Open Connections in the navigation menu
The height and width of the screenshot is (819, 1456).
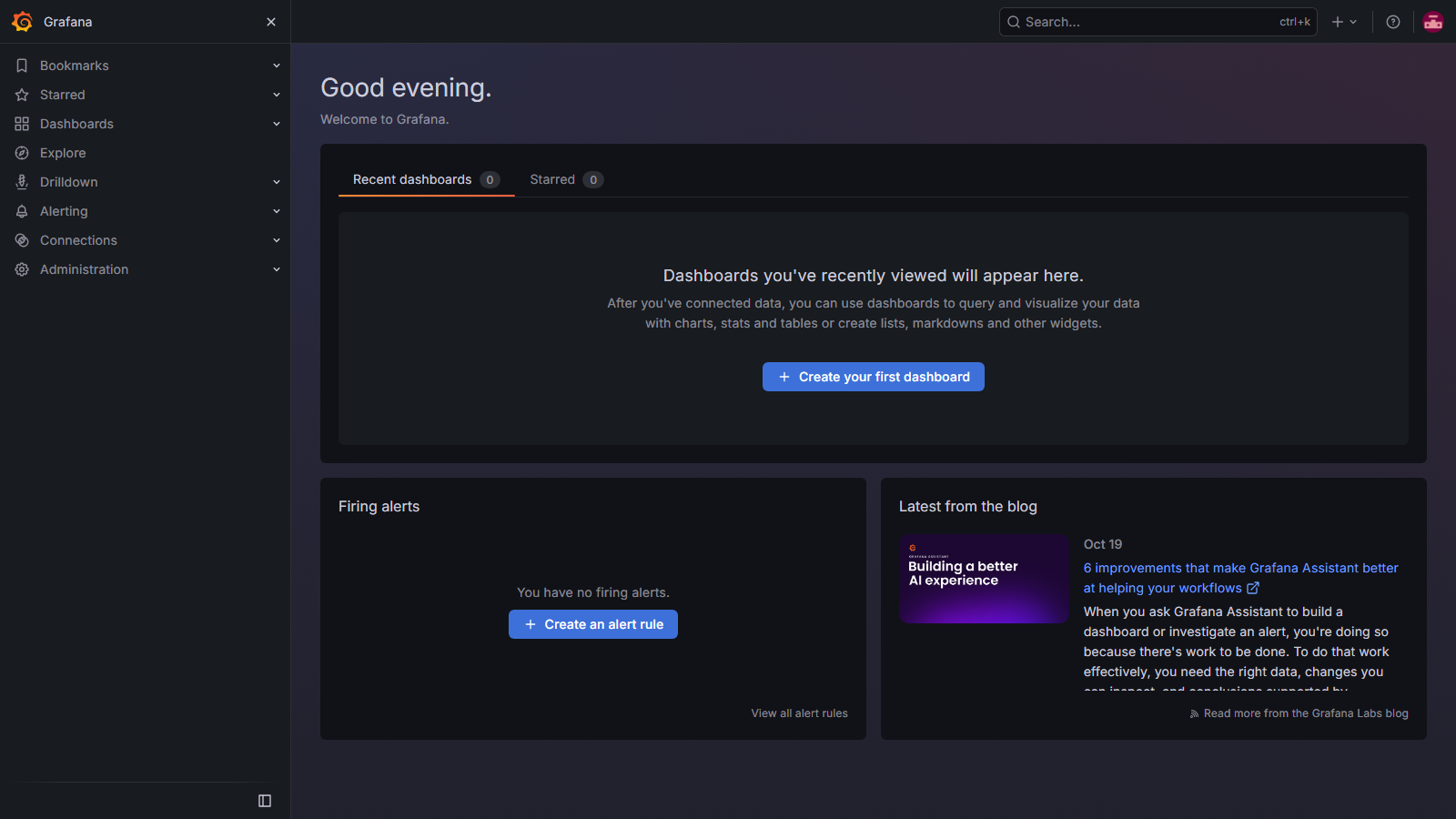78,240
